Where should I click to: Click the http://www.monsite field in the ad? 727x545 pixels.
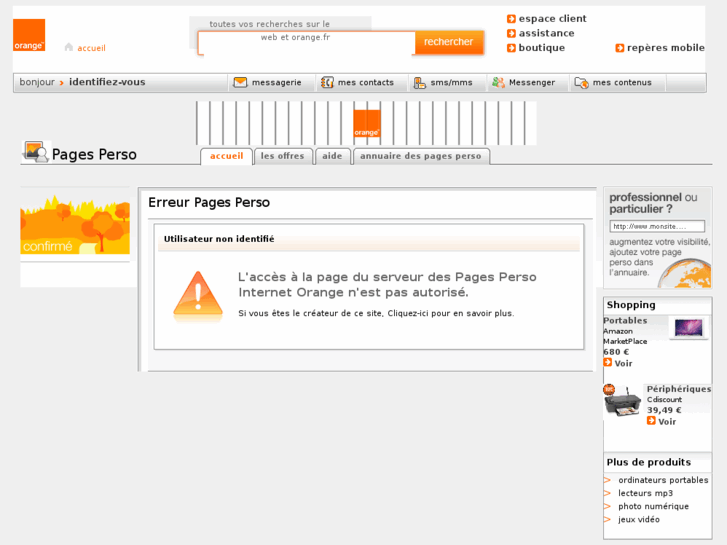(x=657, y=226)
